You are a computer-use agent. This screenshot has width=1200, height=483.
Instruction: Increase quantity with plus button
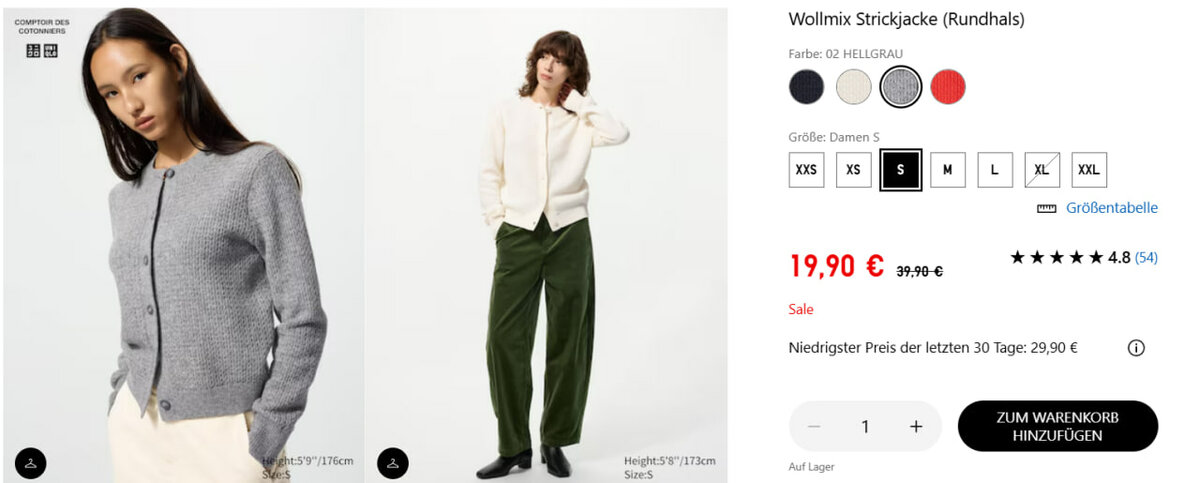pyautogui.click(x=916, y=427)
